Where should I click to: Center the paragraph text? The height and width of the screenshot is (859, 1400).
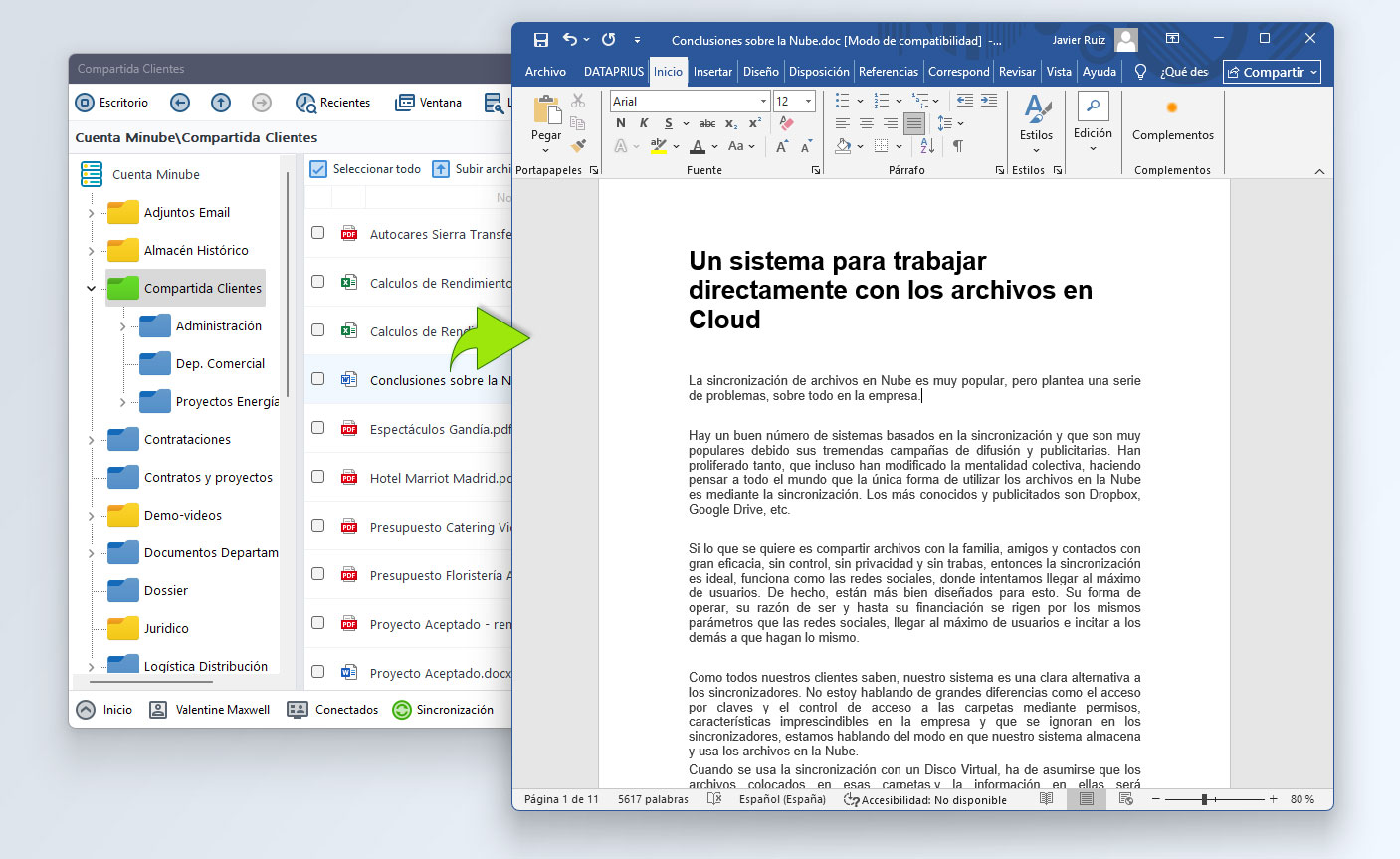click(867, 123)
